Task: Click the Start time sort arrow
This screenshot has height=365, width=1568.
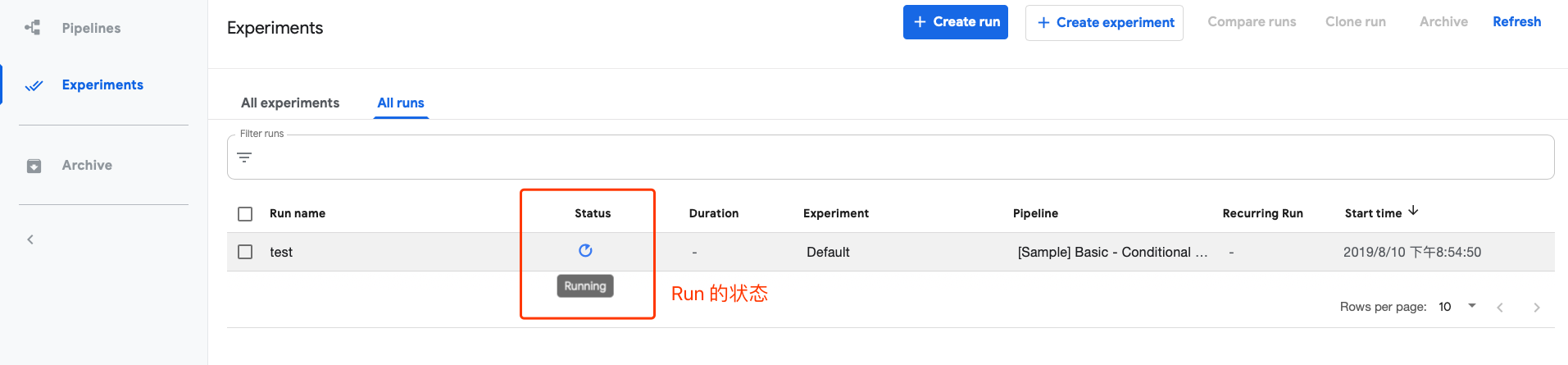Action: pos(1413,212)
